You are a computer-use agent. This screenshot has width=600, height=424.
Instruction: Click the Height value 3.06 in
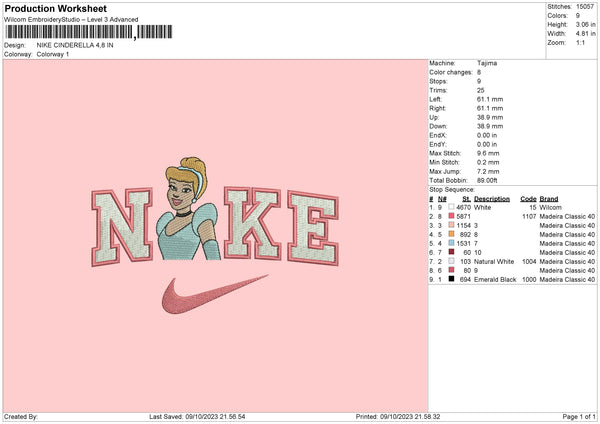[x=585, y=24]
